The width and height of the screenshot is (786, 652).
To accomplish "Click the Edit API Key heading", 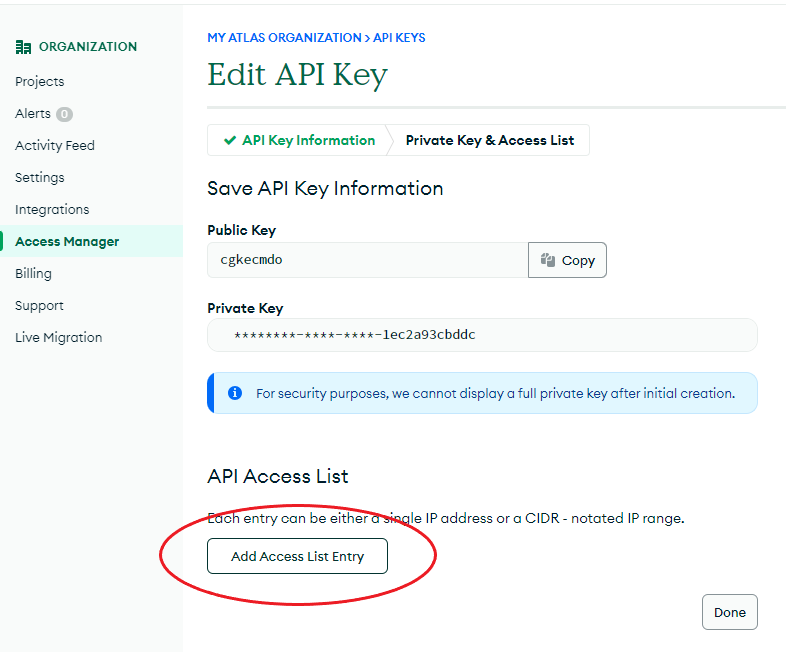I will pyautogui.click(x=298, y=75).
